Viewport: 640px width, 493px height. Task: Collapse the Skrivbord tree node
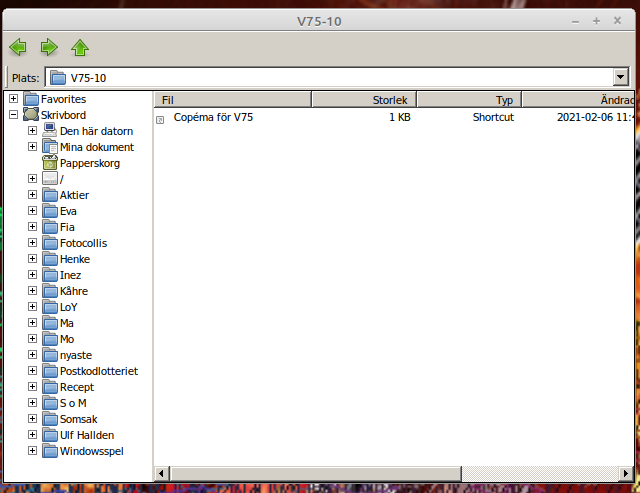click(x=13, y=115)
